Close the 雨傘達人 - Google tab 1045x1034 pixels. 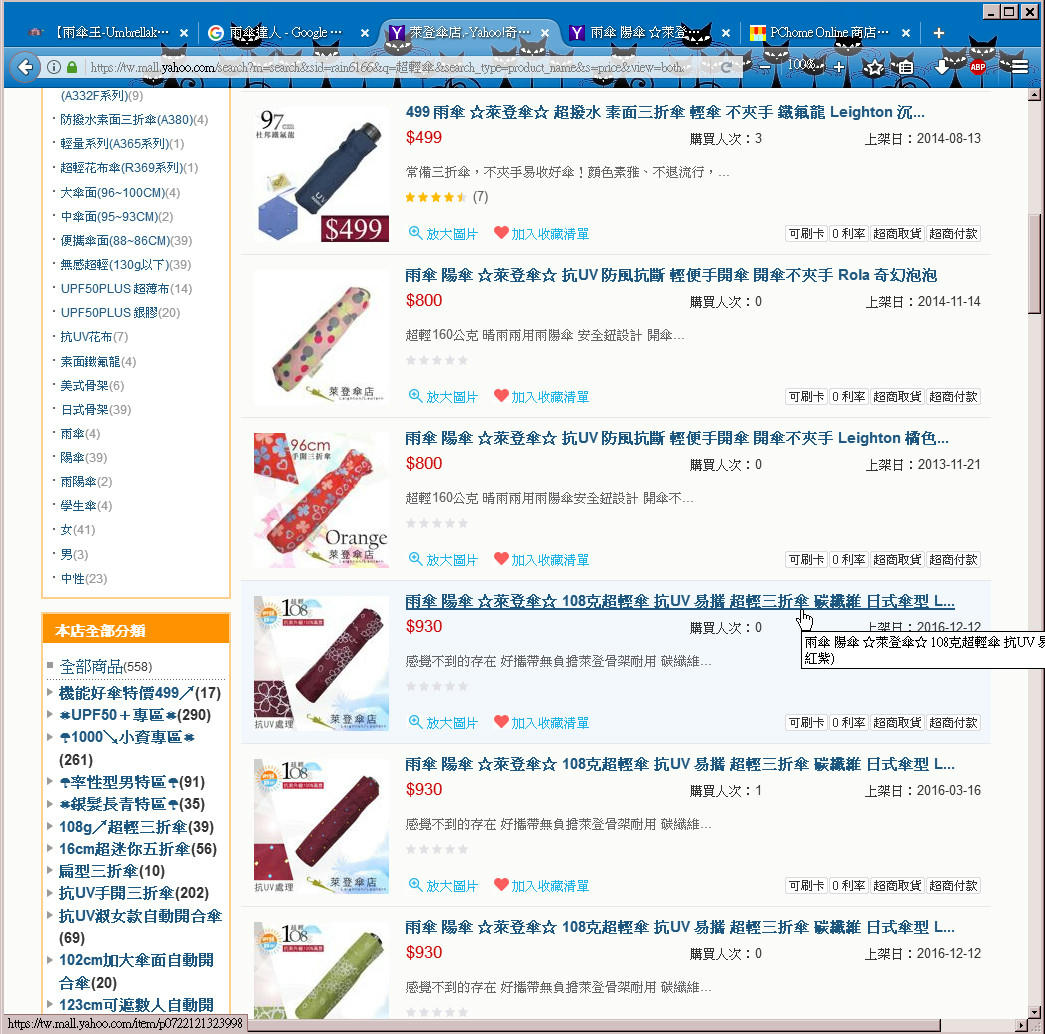[x=365, y=33]
